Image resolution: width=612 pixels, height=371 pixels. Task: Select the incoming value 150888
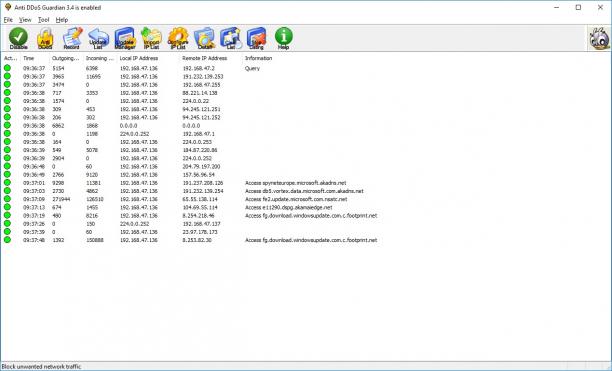95,240
